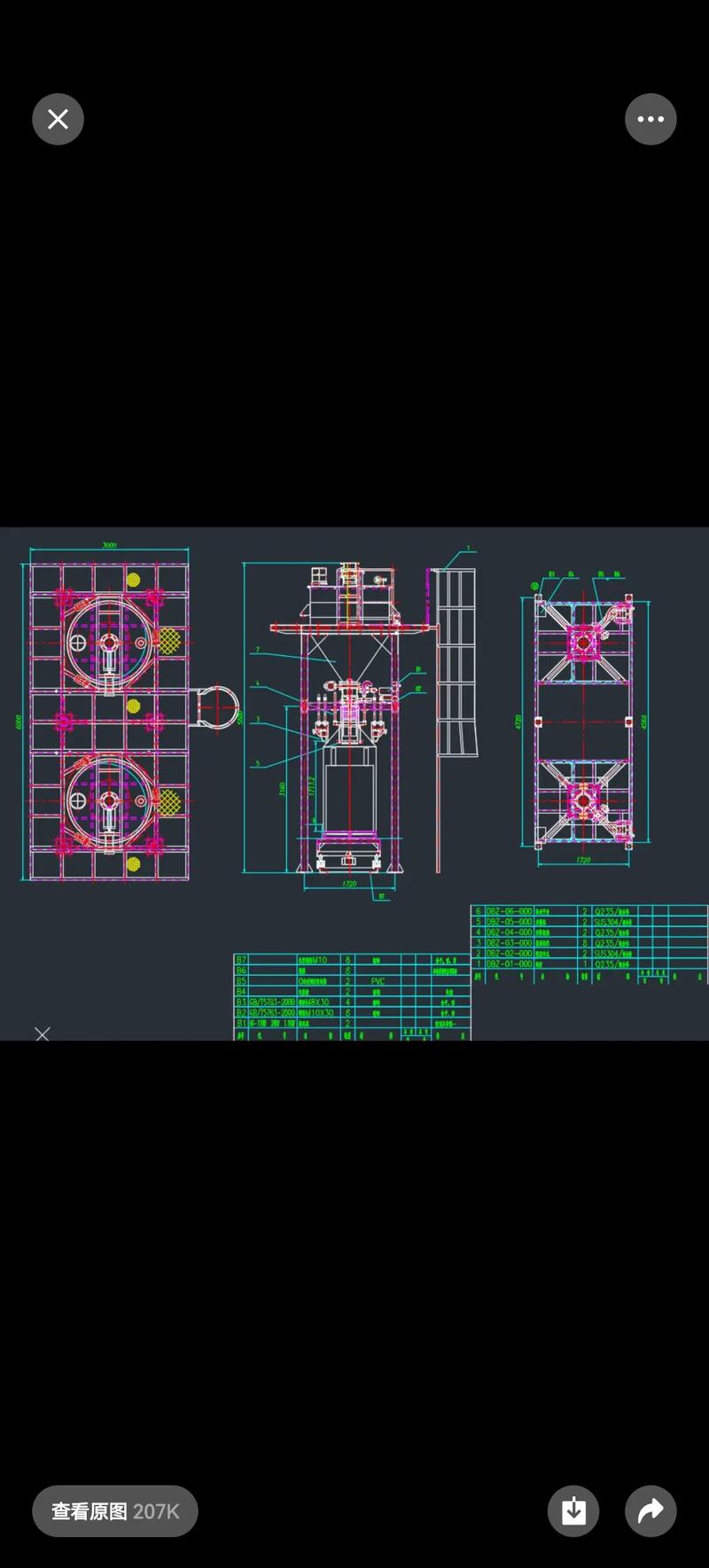Open the three-dot more options menu
The image size is (709, 1568).
pos(651,119)
